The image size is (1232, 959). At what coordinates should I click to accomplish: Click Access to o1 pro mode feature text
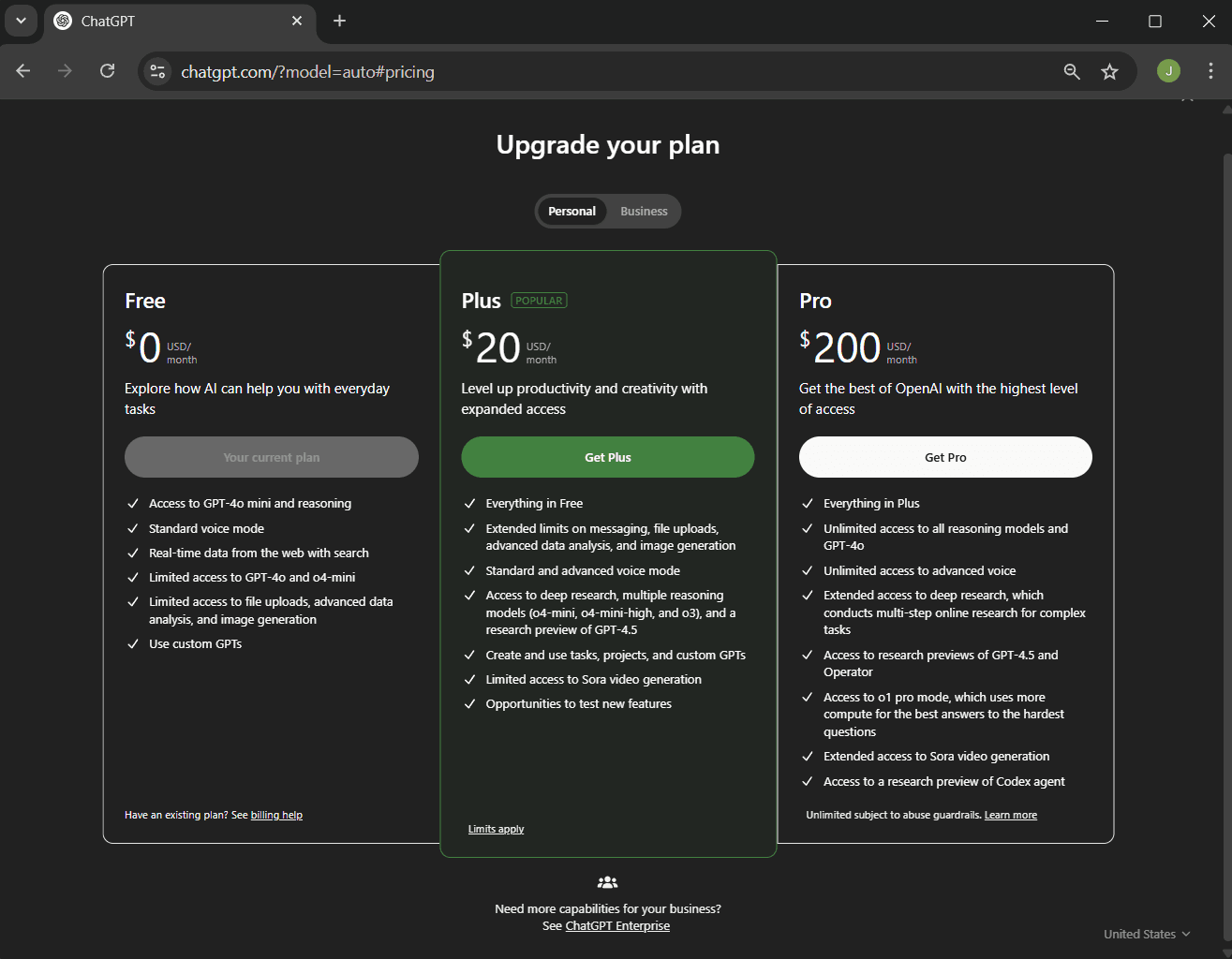(x=943, y=714)
